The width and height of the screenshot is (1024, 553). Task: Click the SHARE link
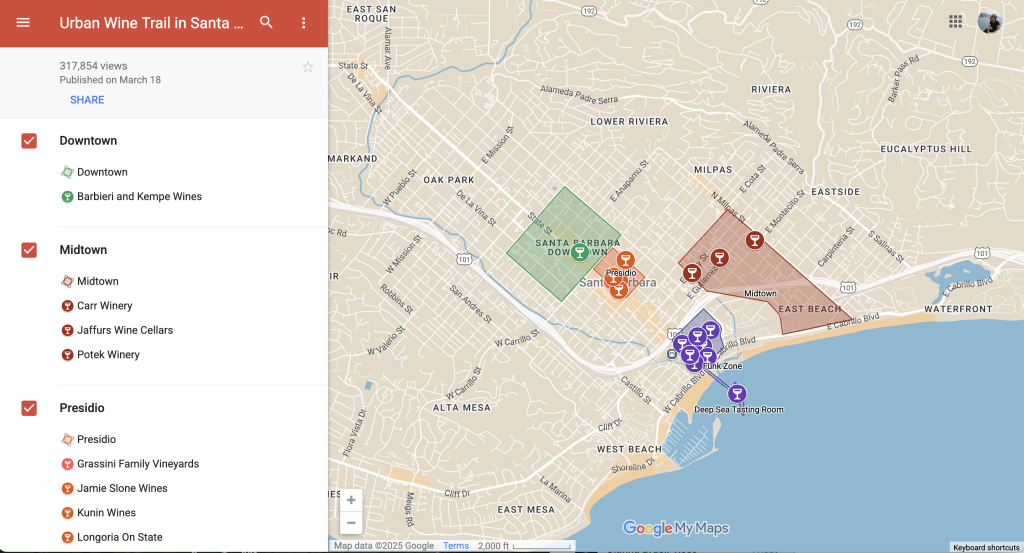[87, 100]
